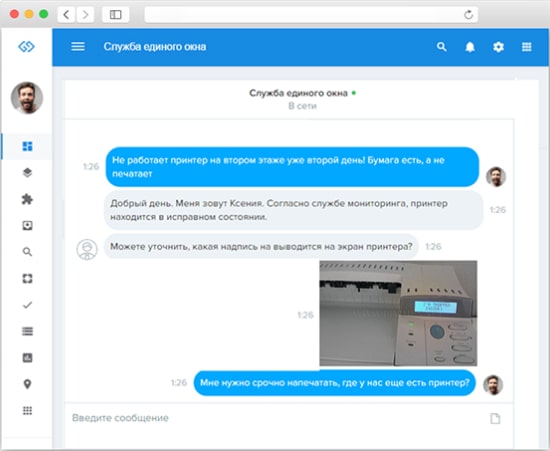Click the inbox download icon in sidebar
The image size is (550, 451).
(x=27, y=226)
